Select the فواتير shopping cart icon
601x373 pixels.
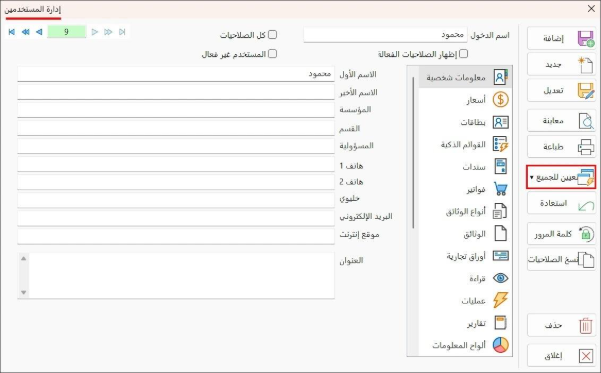click(x=501, y=189)
